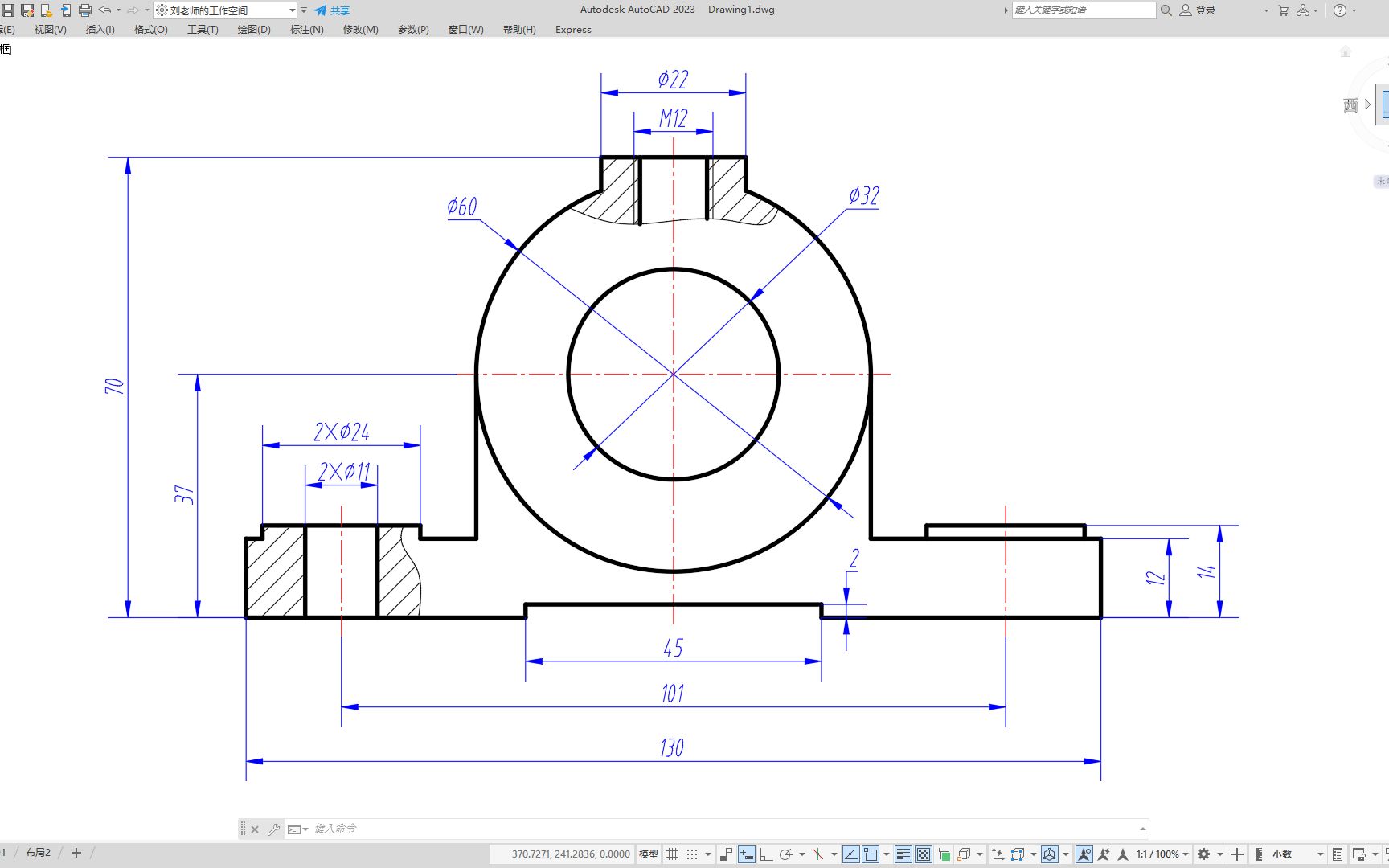Open the 修改(M) menu
1389x868 pixels.
tap(361, 30)
